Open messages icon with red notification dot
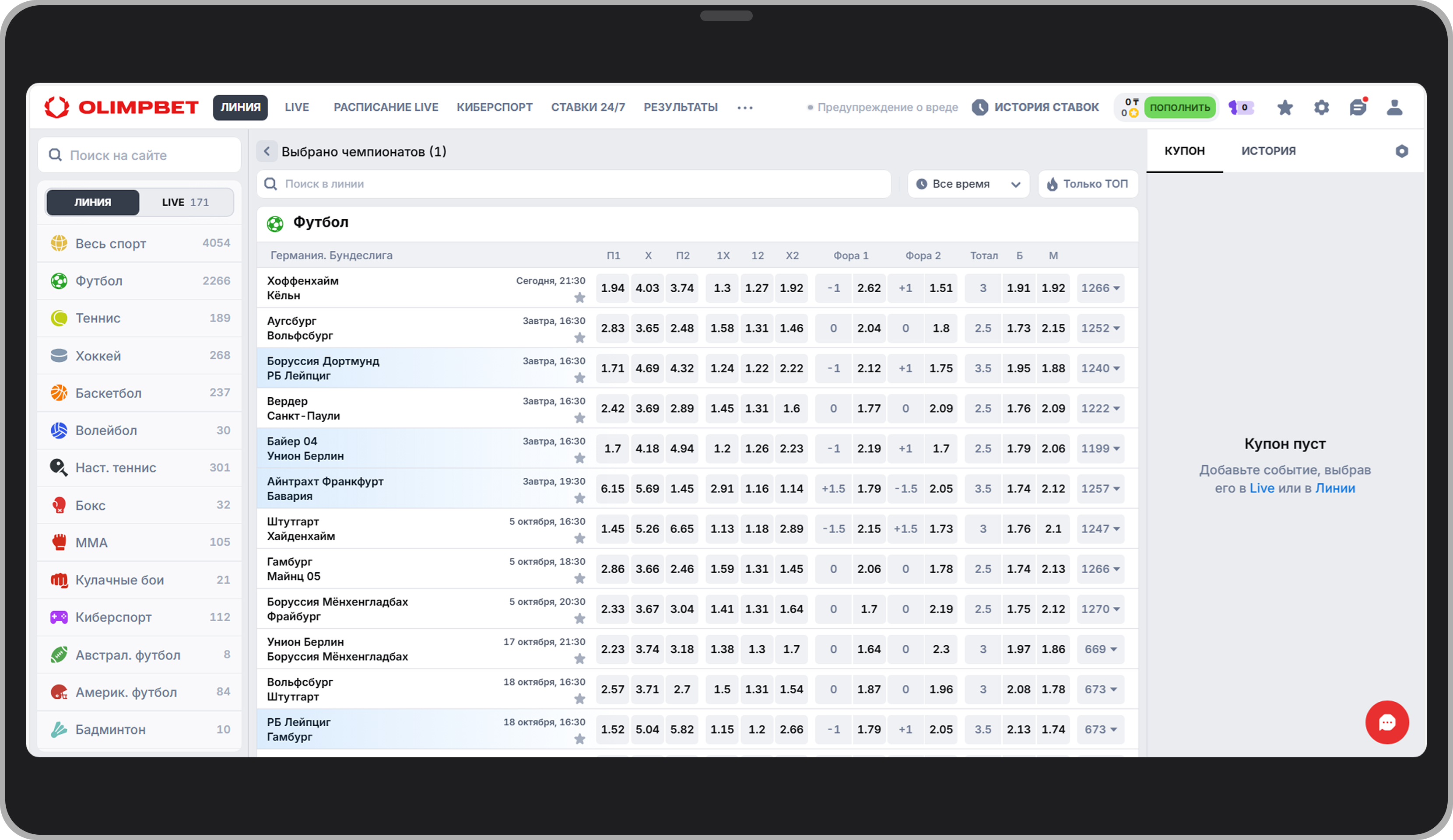The height and width of the screenshot is (840, 1453). (x=1358, y=108)
